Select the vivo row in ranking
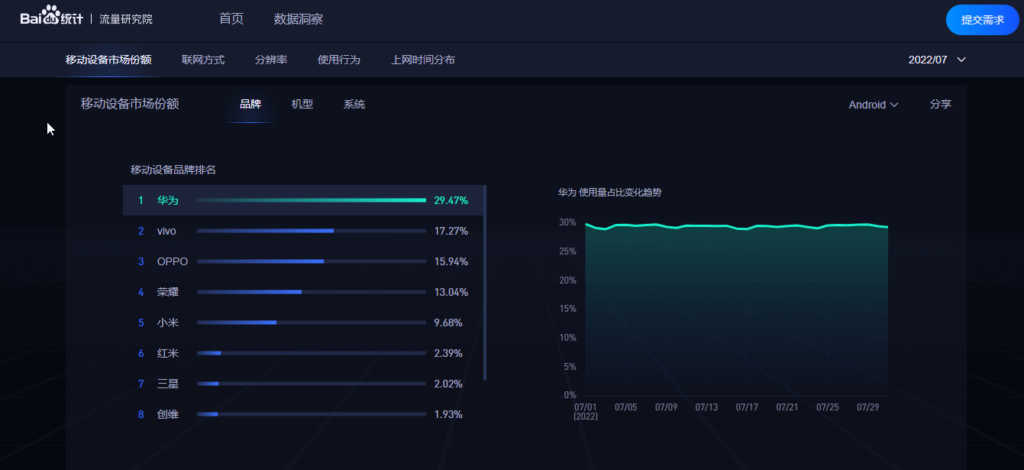Image resolution: width=1024 pixels, height=470 pixels. [300, 231]
